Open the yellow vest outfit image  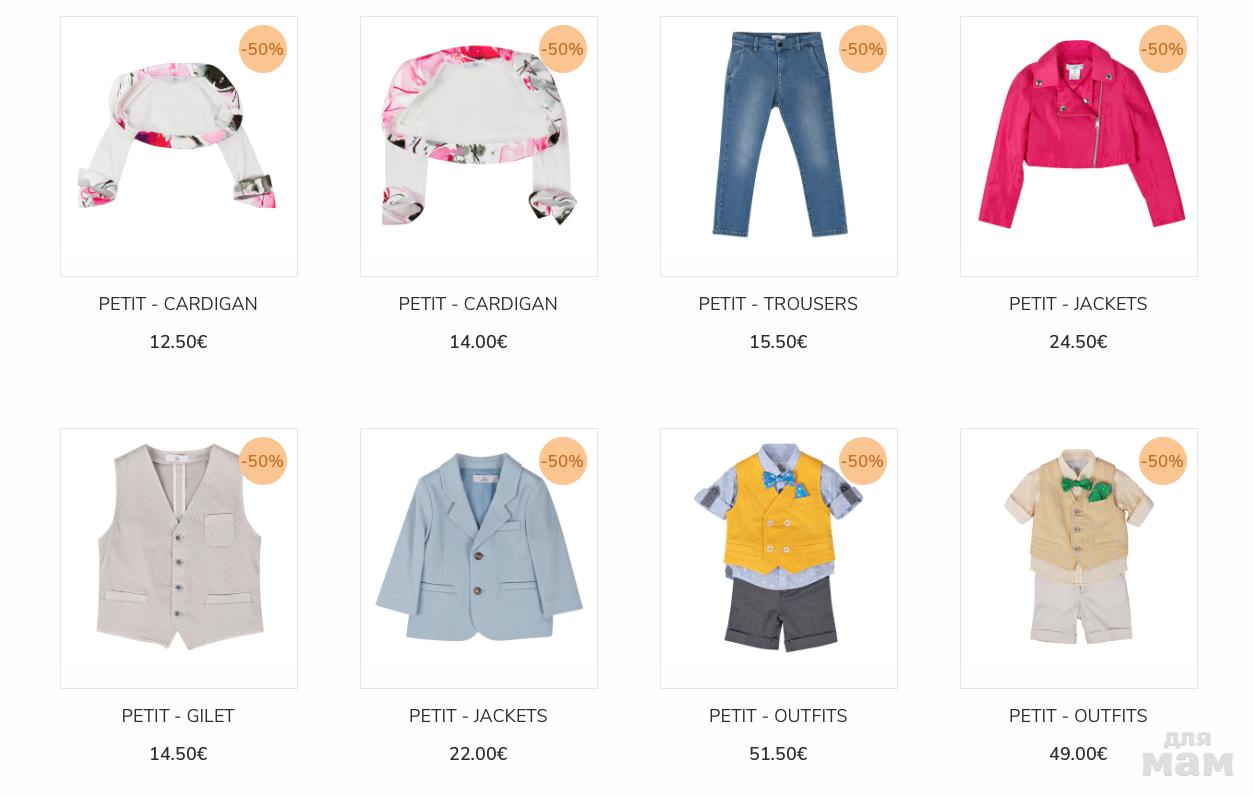pos(779,558)
